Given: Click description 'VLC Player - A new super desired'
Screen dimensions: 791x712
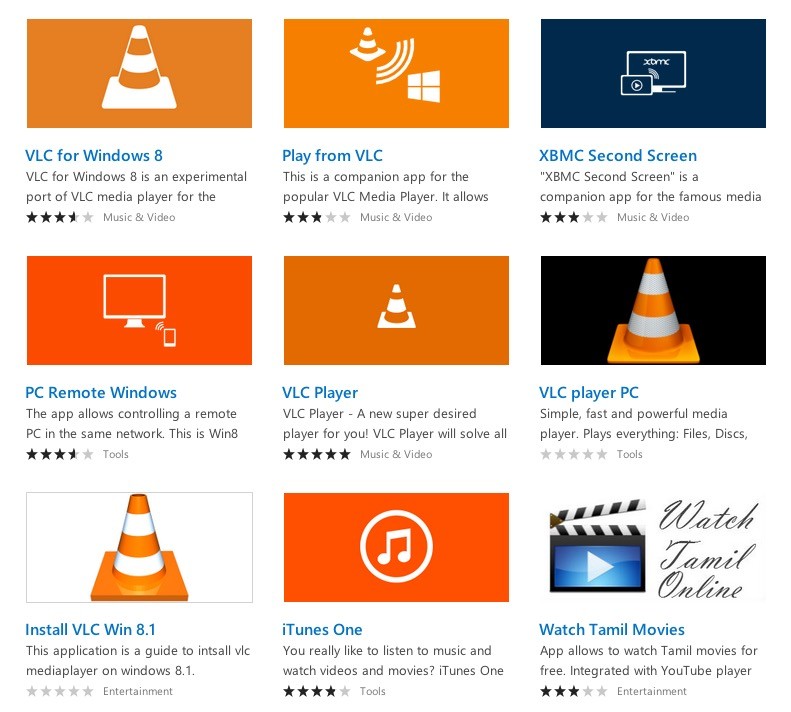Looking at the screenshot, I should tap(379, 414).
